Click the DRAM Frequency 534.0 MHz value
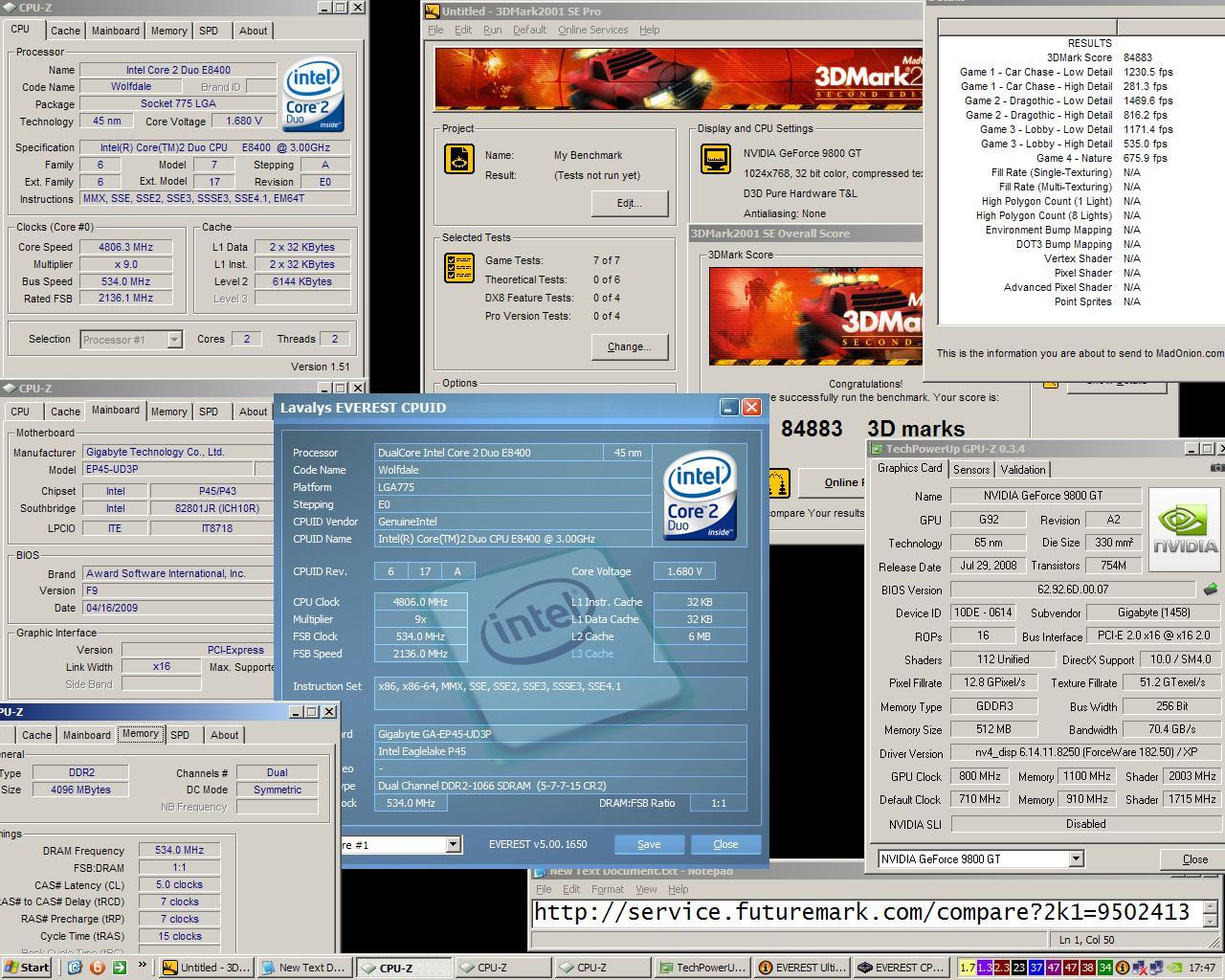The height and width of the screenshot is (980, 1225). coord(180,850)
